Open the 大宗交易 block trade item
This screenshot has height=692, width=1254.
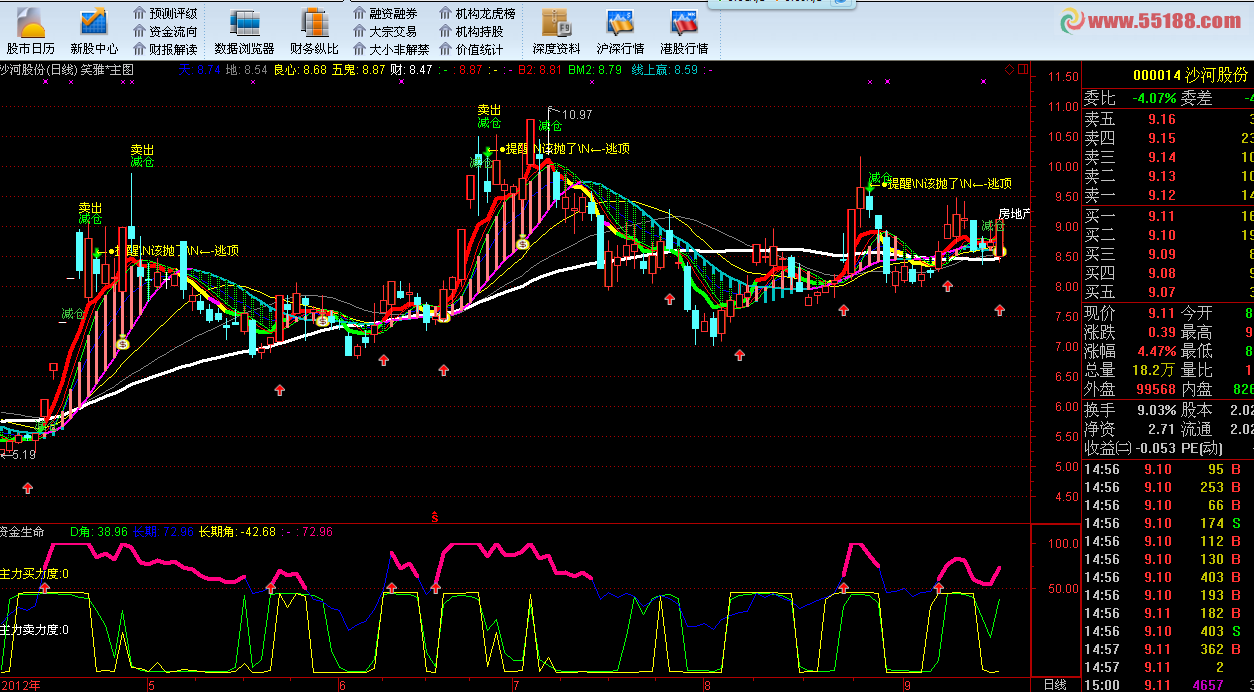(x=385, y=31)
